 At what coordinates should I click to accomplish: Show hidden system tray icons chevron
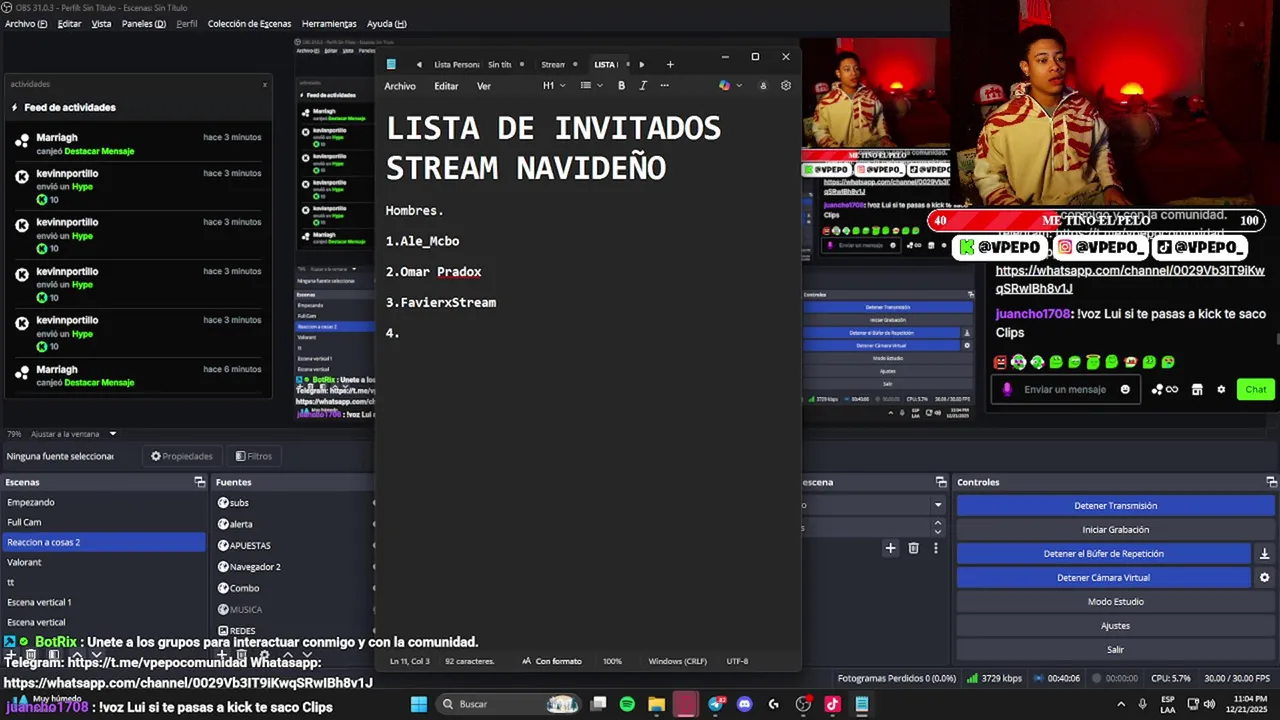pos(1120,704)
